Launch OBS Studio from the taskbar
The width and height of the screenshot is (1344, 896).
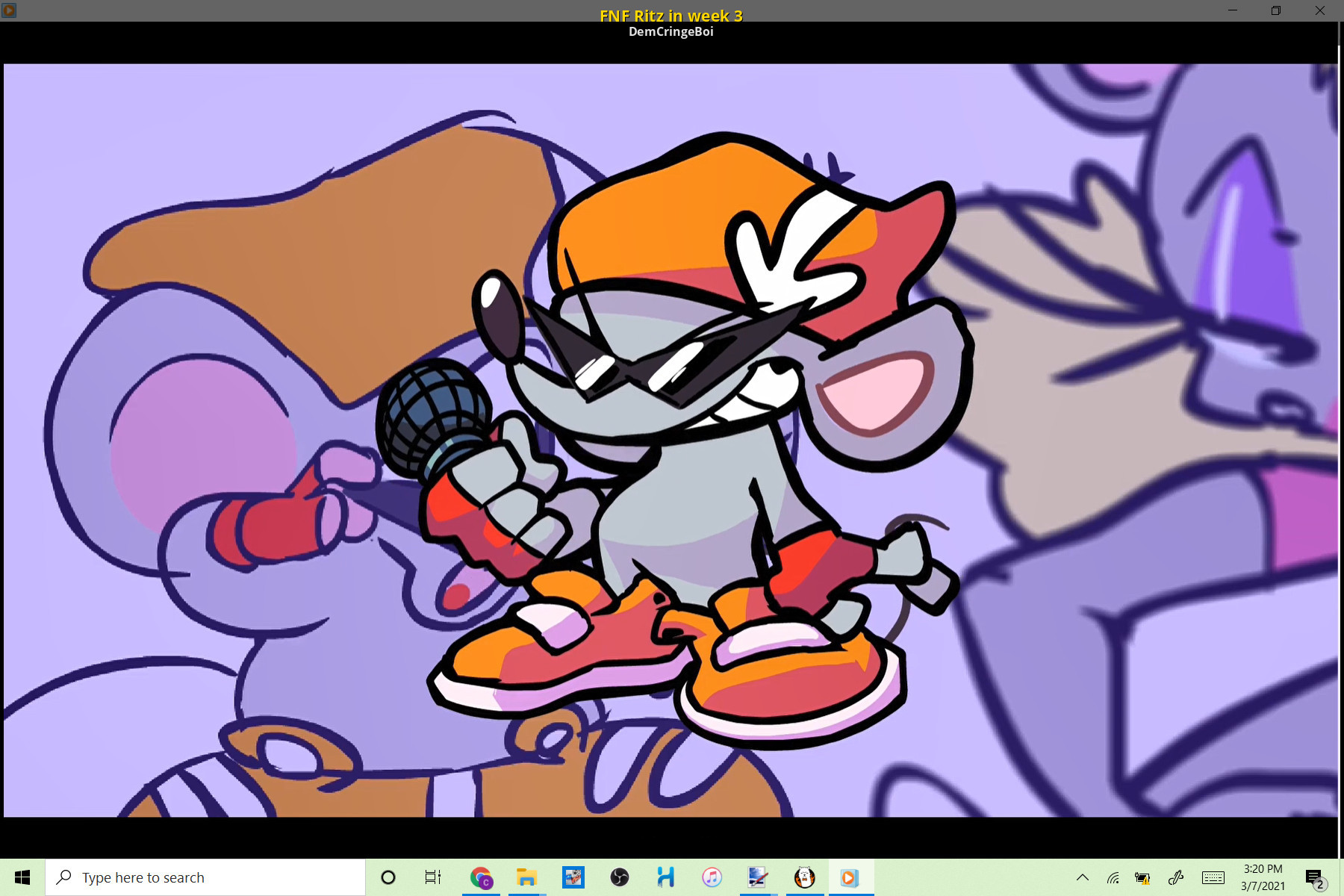(x=620, y=877)
